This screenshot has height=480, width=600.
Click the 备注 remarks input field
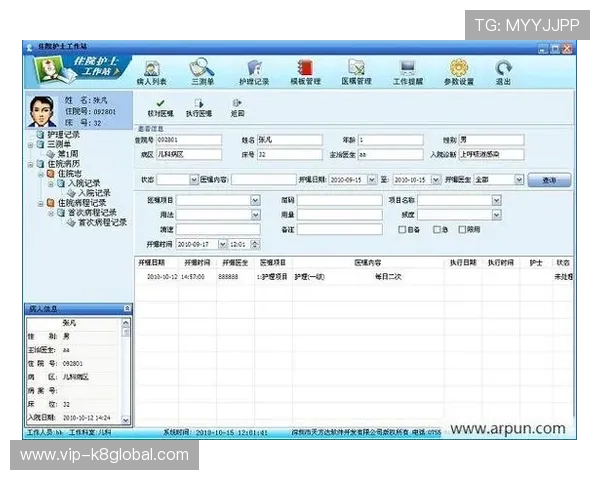[340, 229]
